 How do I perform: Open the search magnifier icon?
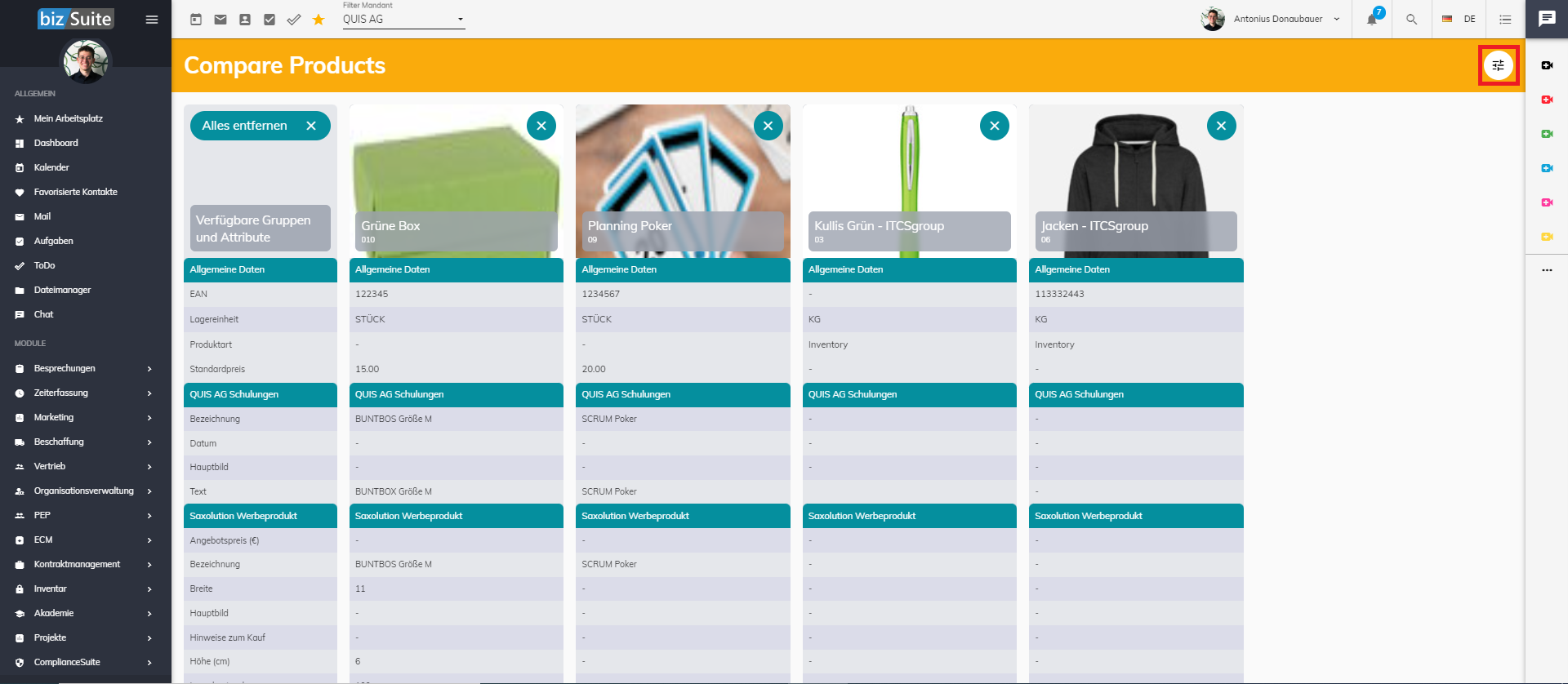point(1411,19)
